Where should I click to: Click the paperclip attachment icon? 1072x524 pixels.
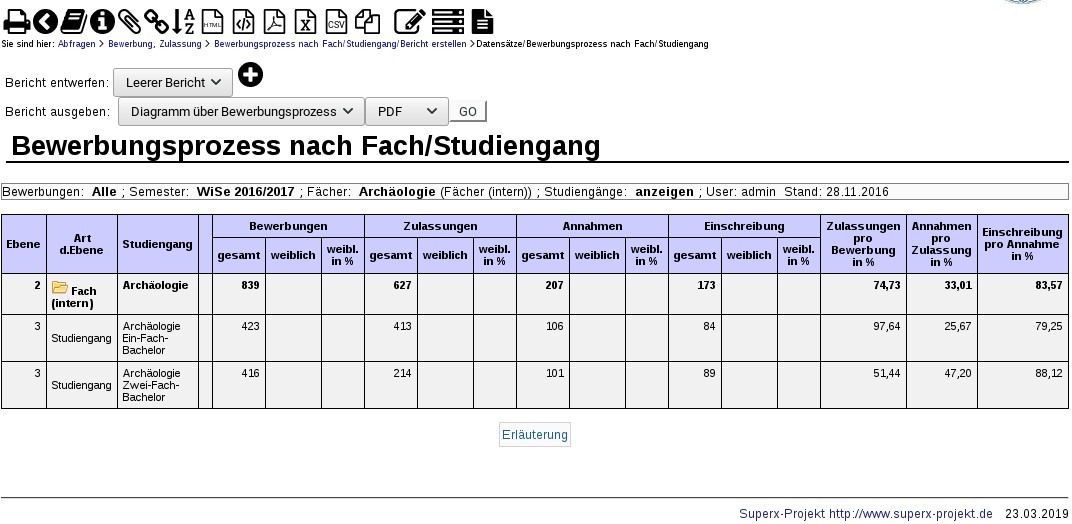(129, 21)
